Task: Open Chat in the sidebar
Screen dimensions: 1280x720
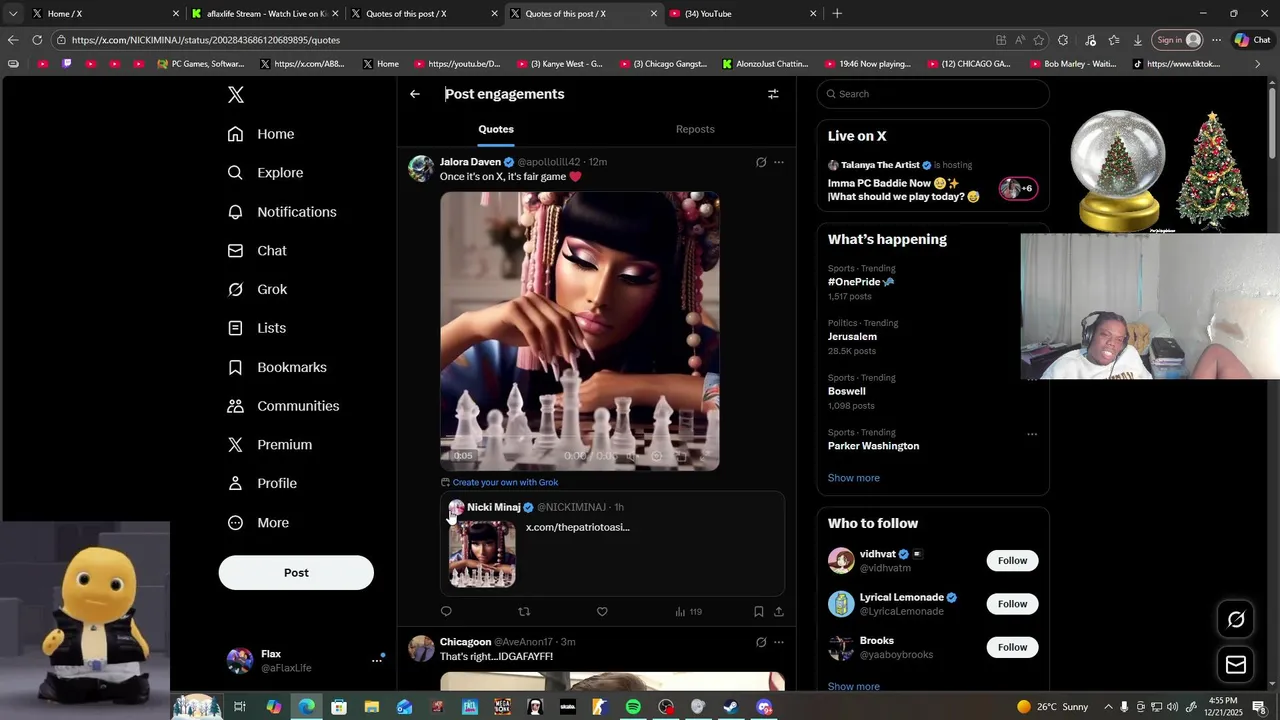Action: point(257,251)
